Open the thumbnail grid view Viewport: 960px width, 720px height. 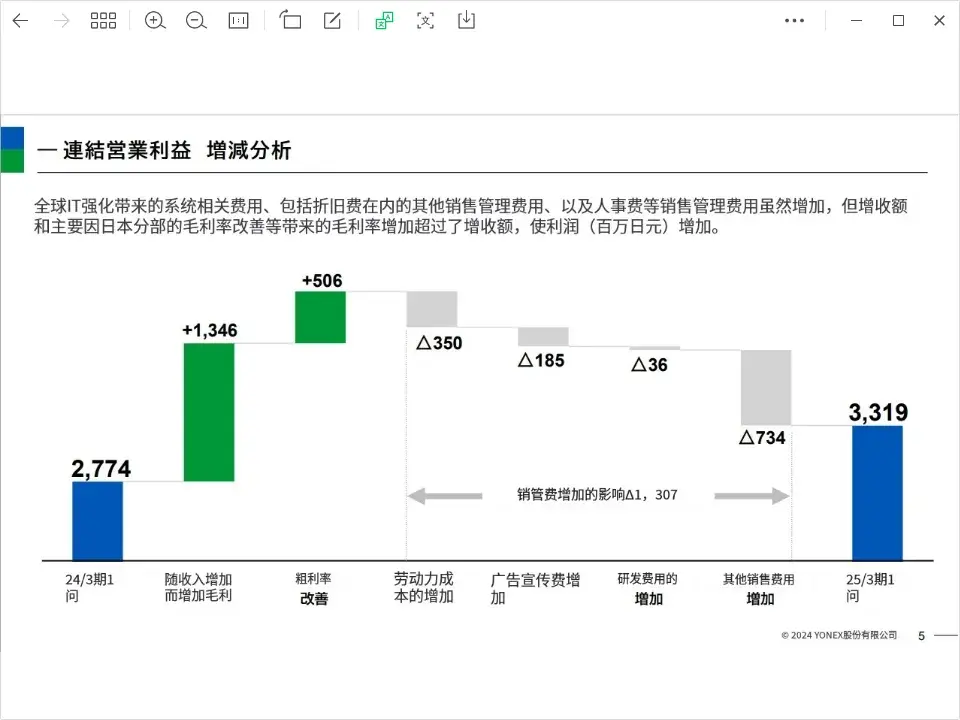click(x=103, y=20)
